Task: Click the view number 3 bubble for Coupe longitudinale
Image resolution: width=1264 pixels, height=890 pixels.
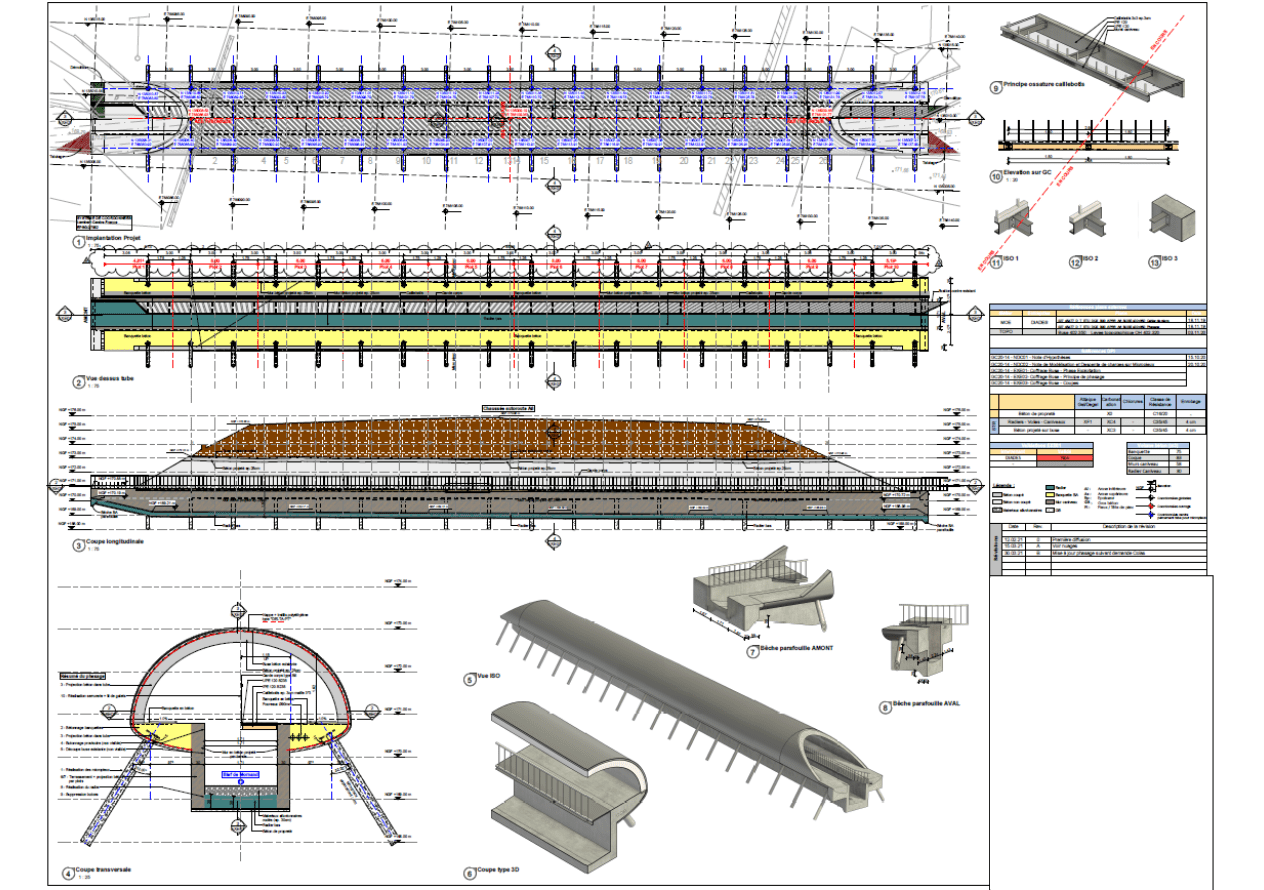Action: click(x=77, y=545)
